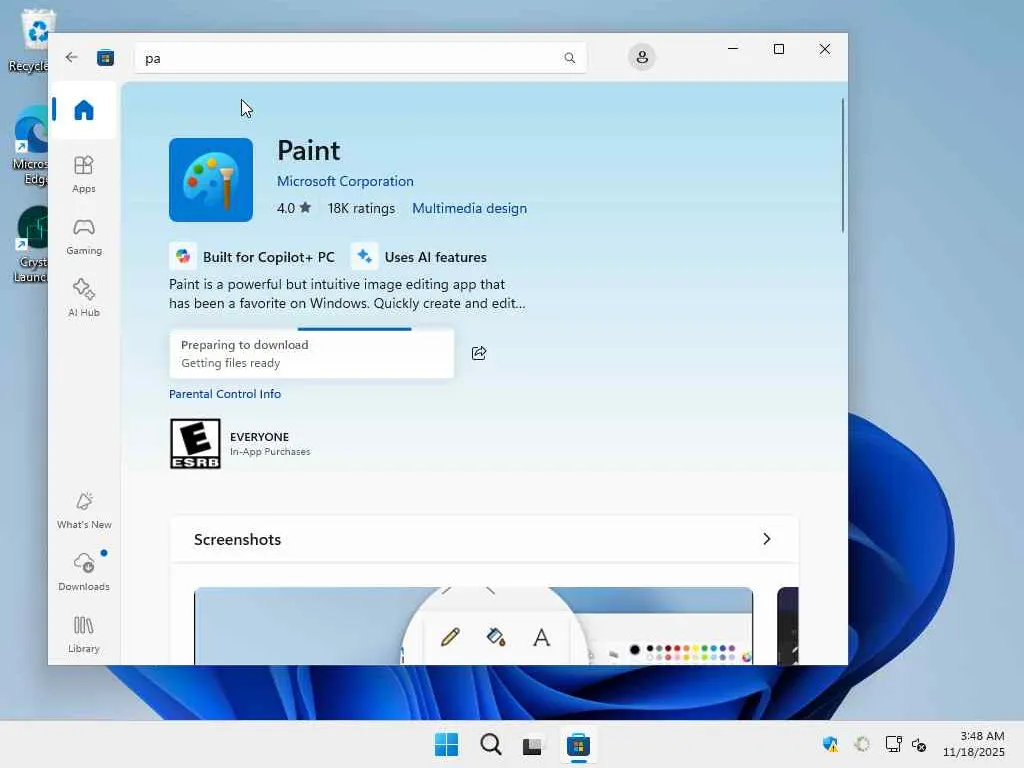Open the Multimedia design category link
The image size is (1024, 768).
[x=469, y=208]
